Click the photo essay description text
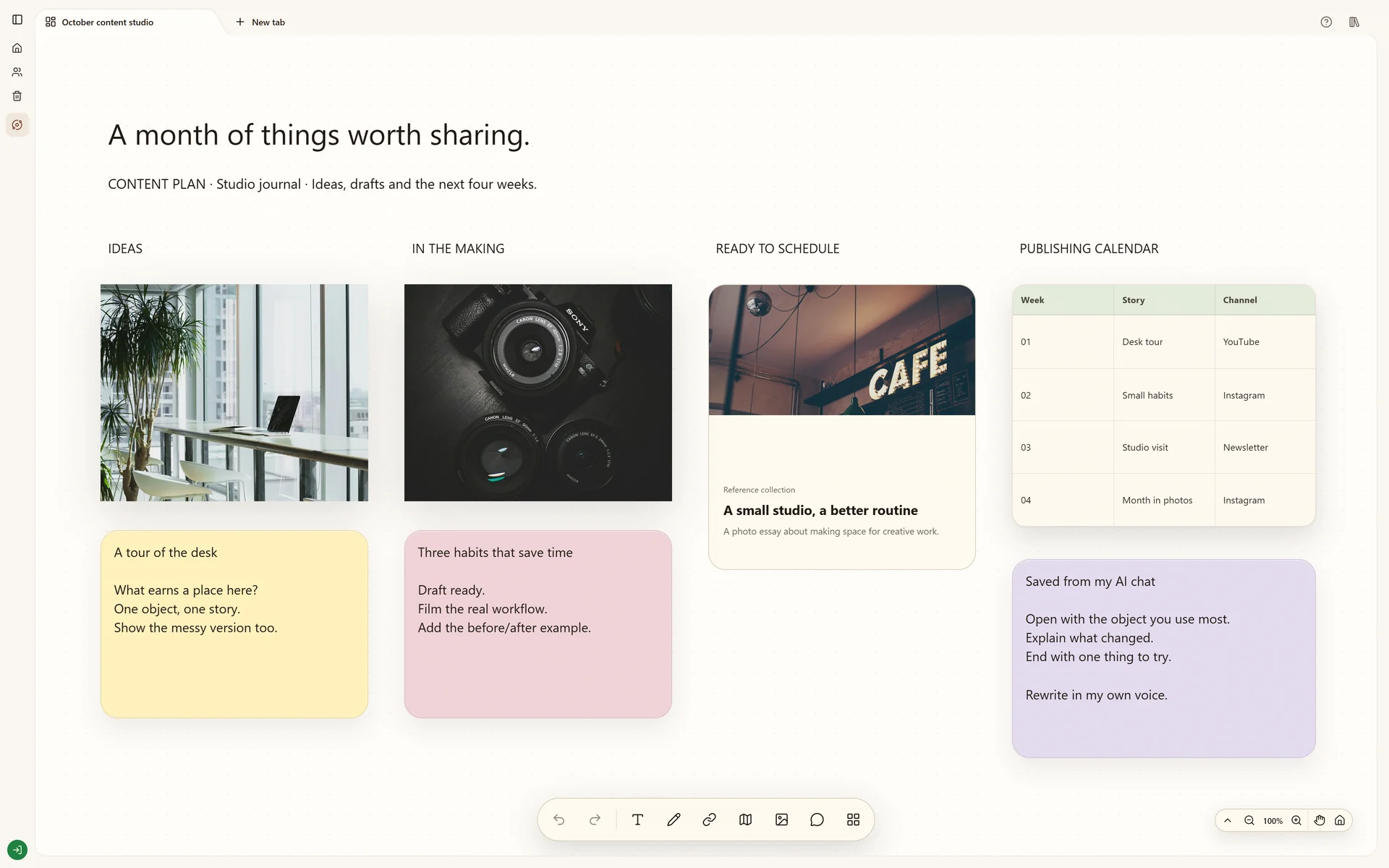The width and height of the screenshot is (1389, 868). coord(831,532)
